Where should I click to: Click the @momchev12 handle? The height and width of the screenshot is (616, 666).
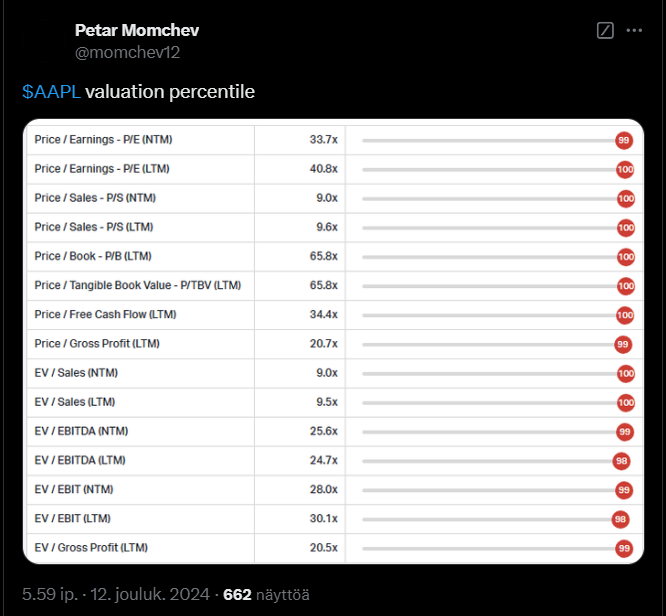(127, 52)
